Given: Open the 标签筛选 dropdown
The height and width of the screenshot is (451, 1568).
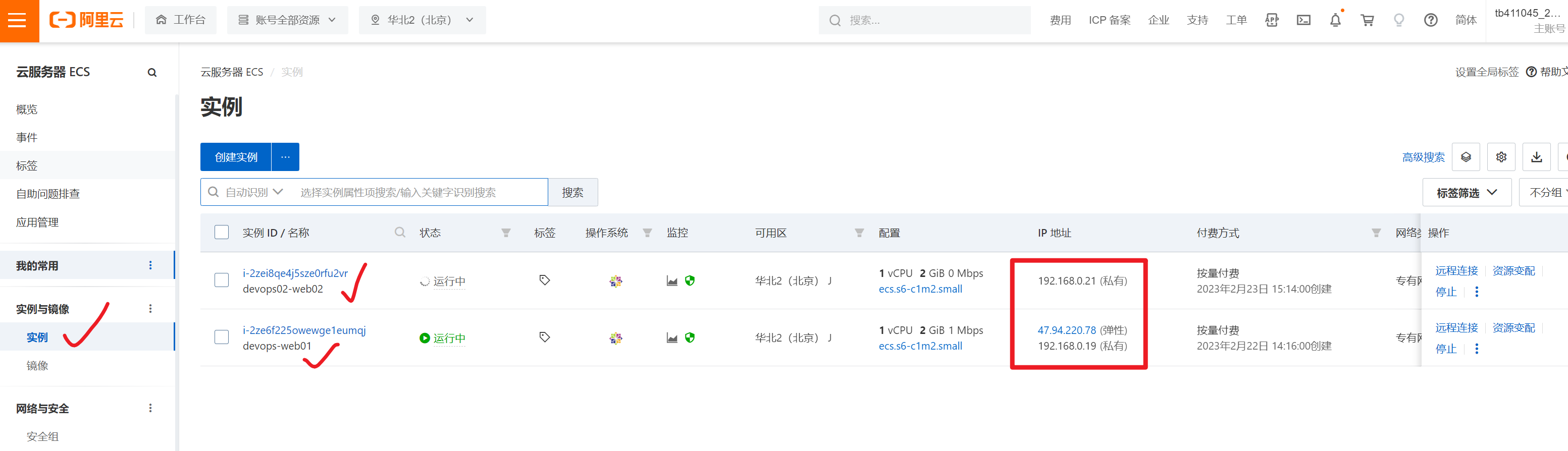Looking at the screenshot, I should click(x=1467, y=192).
